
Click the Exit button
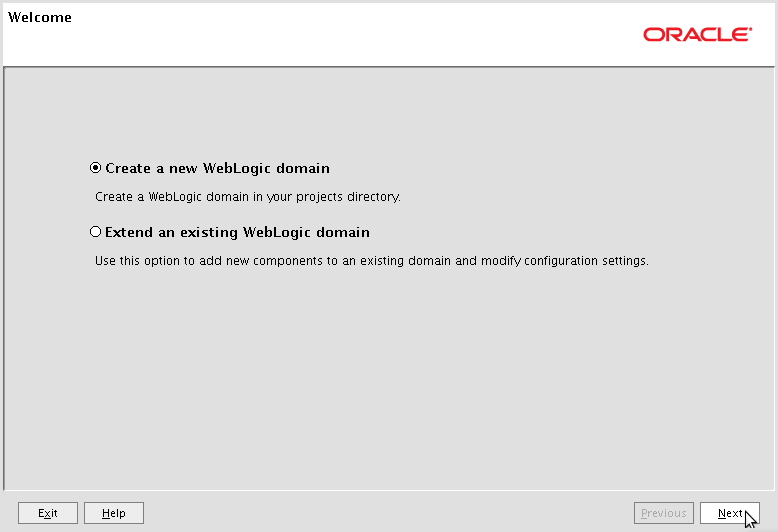[48, 513]
